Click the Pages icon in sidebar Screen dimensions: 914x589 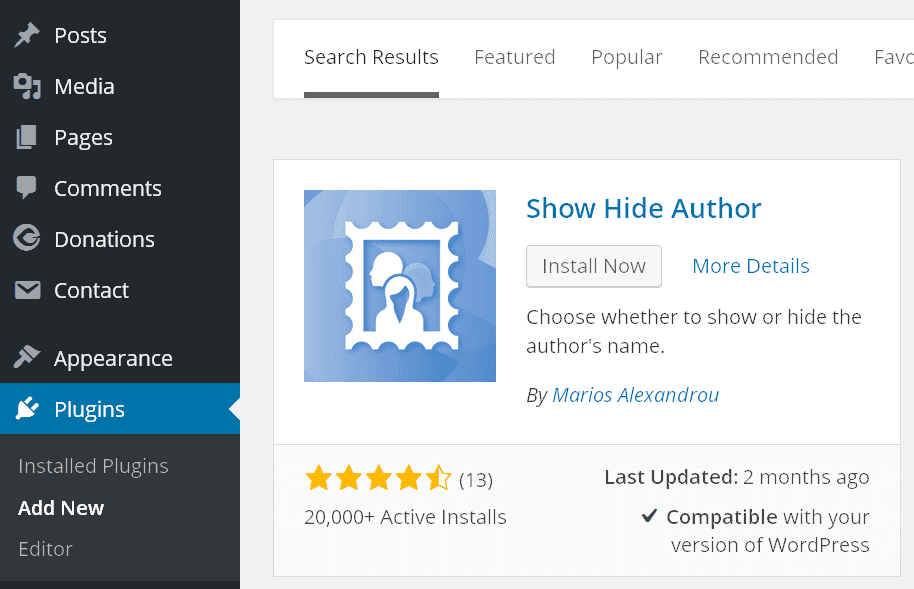coord(27,138)
